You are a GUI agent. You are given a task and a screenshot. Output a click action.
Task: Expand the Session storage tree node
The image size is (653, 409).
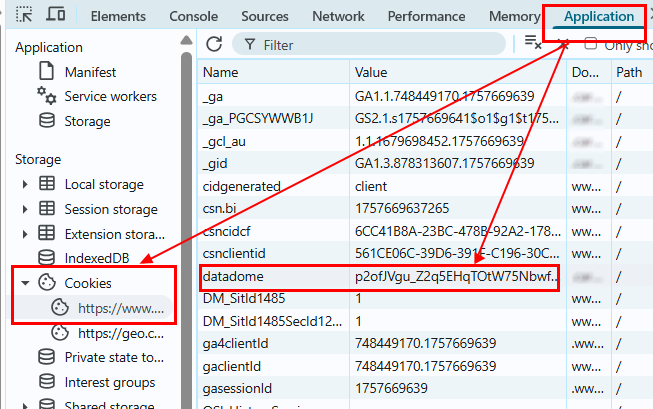pyautogui.click(x=25, y=209)
